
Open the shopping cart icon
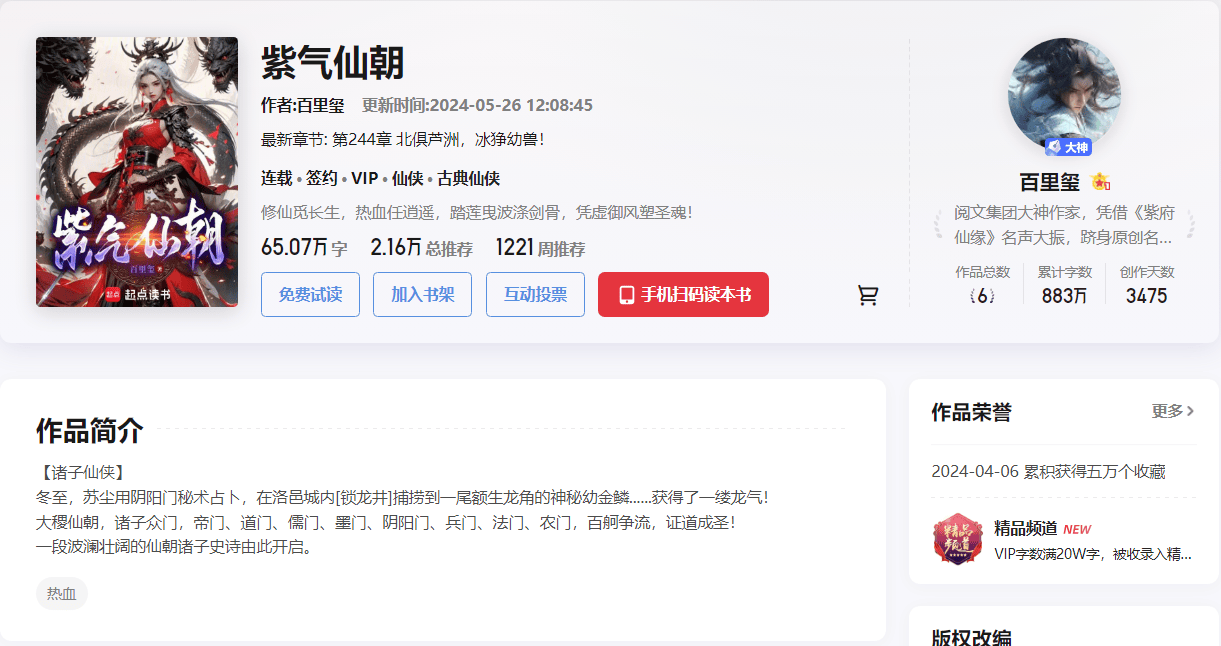868,295
